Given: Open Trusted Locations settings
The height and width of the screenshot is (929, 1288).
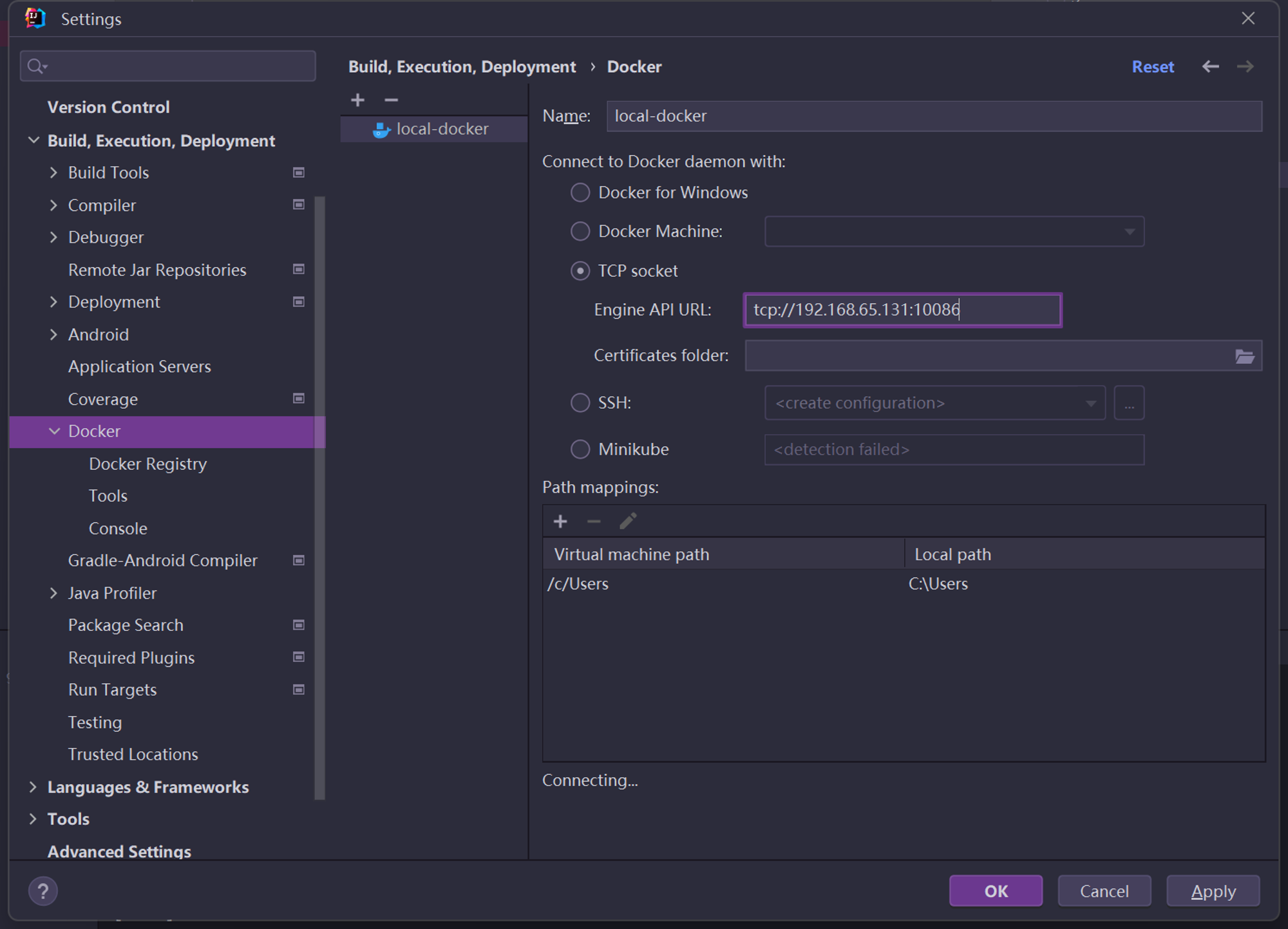Looking at the screenshot, I should pyautogui.click(x=133, y=755).
